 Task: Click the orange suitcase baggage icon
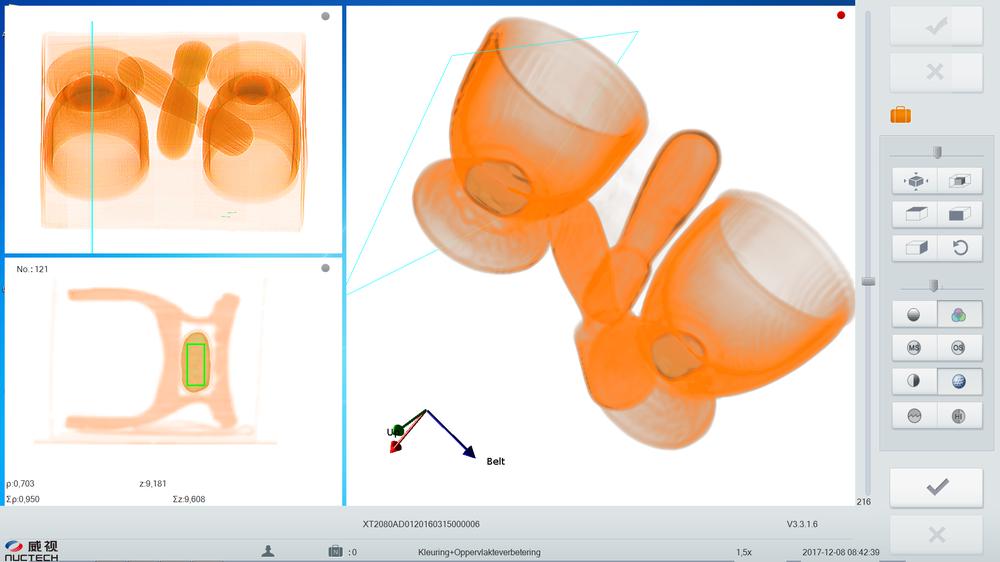coord(900,115)
